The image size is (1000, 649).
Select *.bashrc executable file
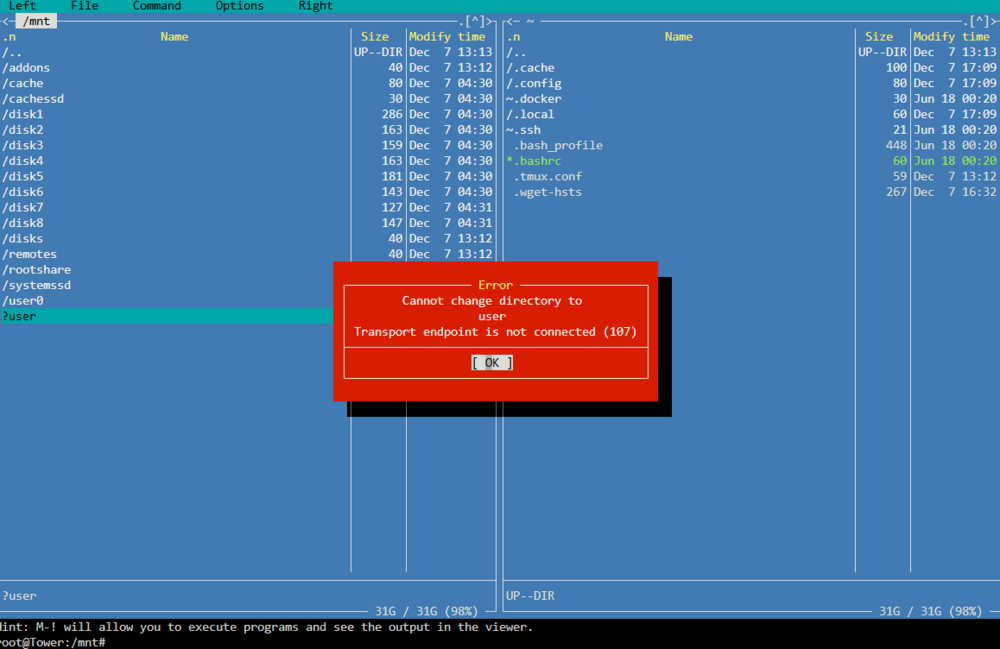(752, 161)
